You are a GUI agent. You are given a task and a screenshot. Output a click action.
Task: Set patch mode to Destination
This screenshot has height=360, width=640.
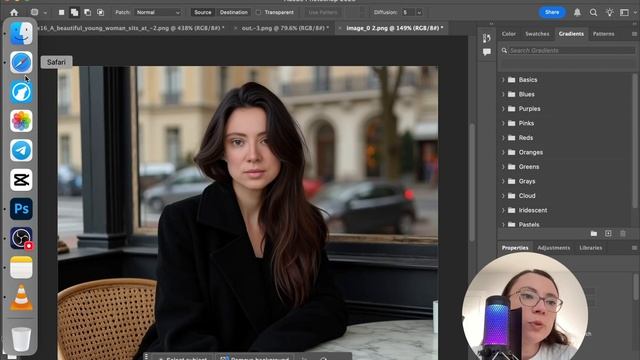tap(233, 12)
